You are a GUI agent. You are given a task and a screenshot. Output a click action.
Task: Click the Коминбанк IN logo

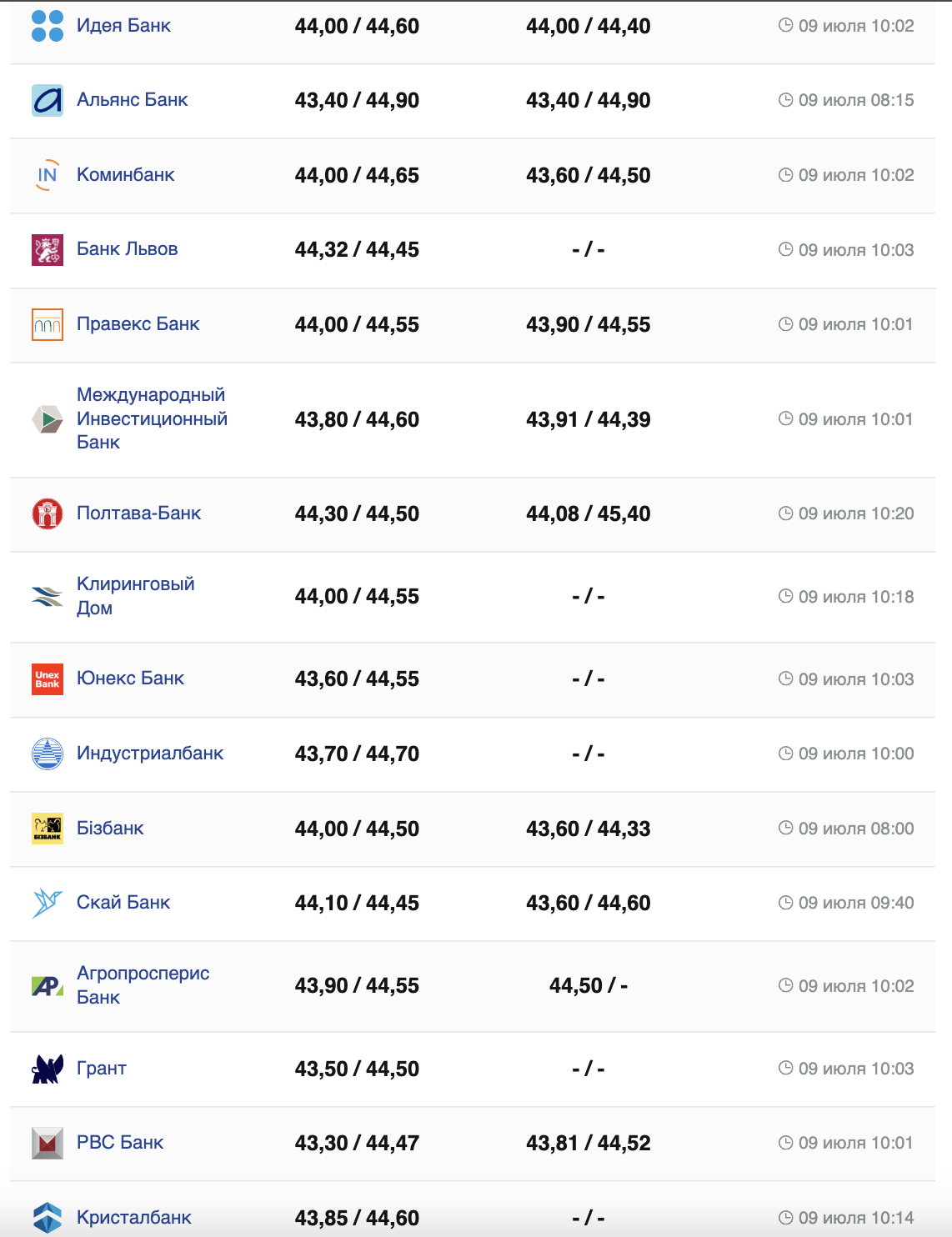click(x=48, y=175)
